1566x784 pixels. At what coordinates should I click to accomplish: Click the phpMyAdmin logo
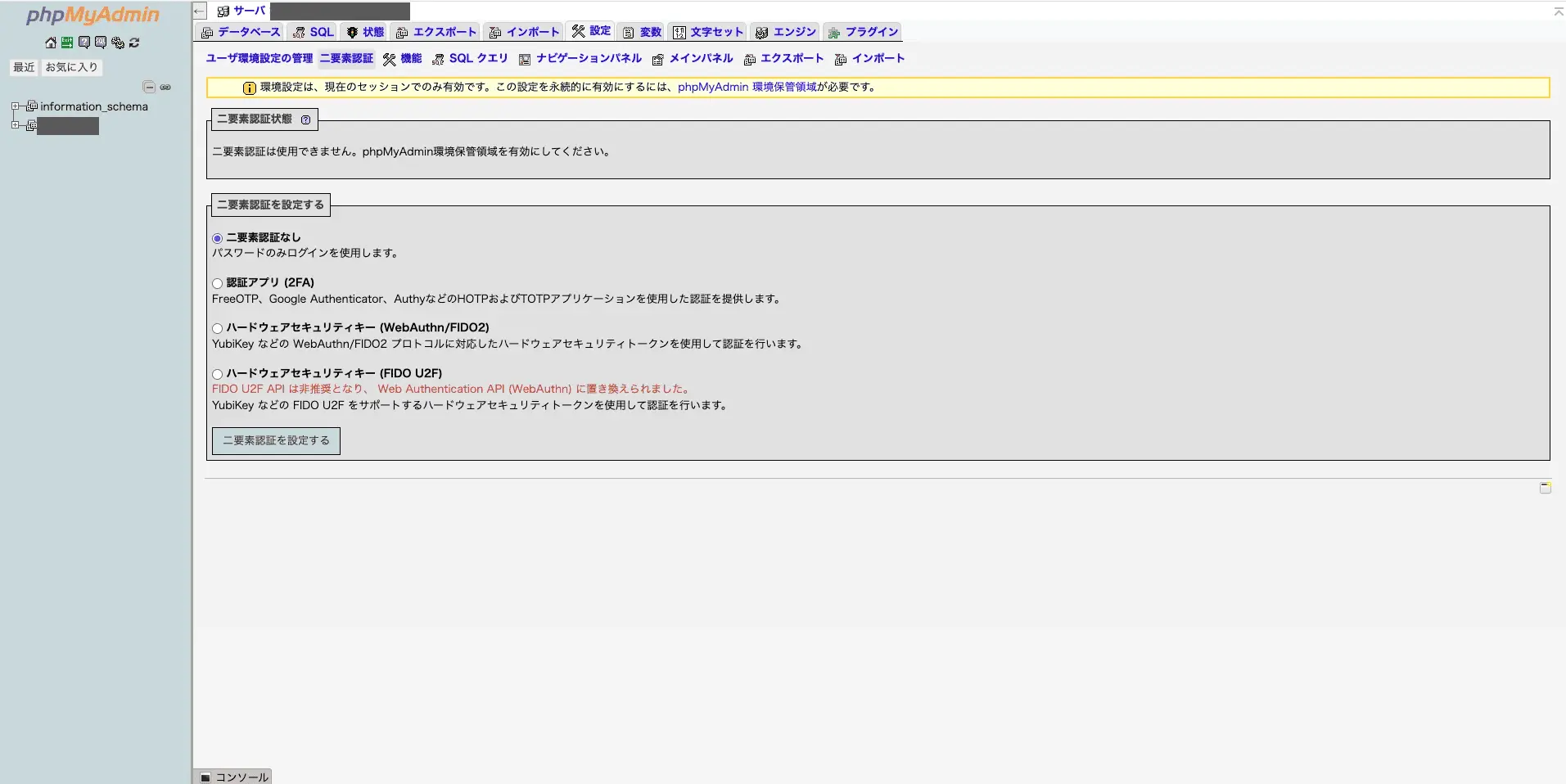click(x=93, y=15)
